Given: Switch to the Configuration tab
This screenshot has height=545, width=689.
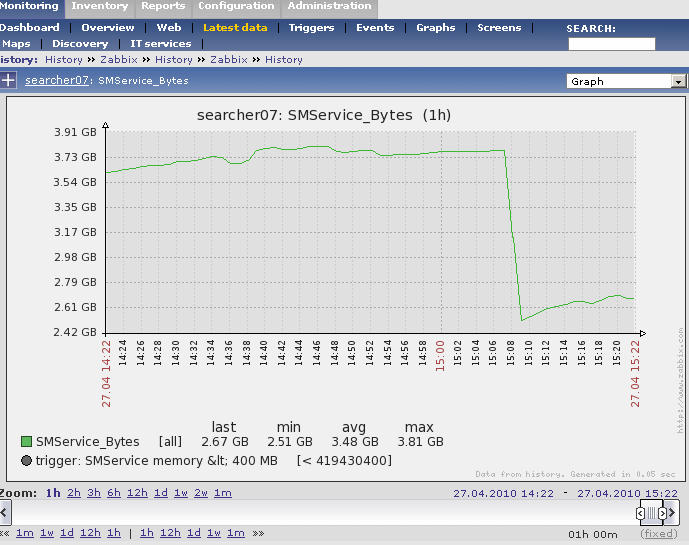Looking at the screenshot, I should (236, 6).
